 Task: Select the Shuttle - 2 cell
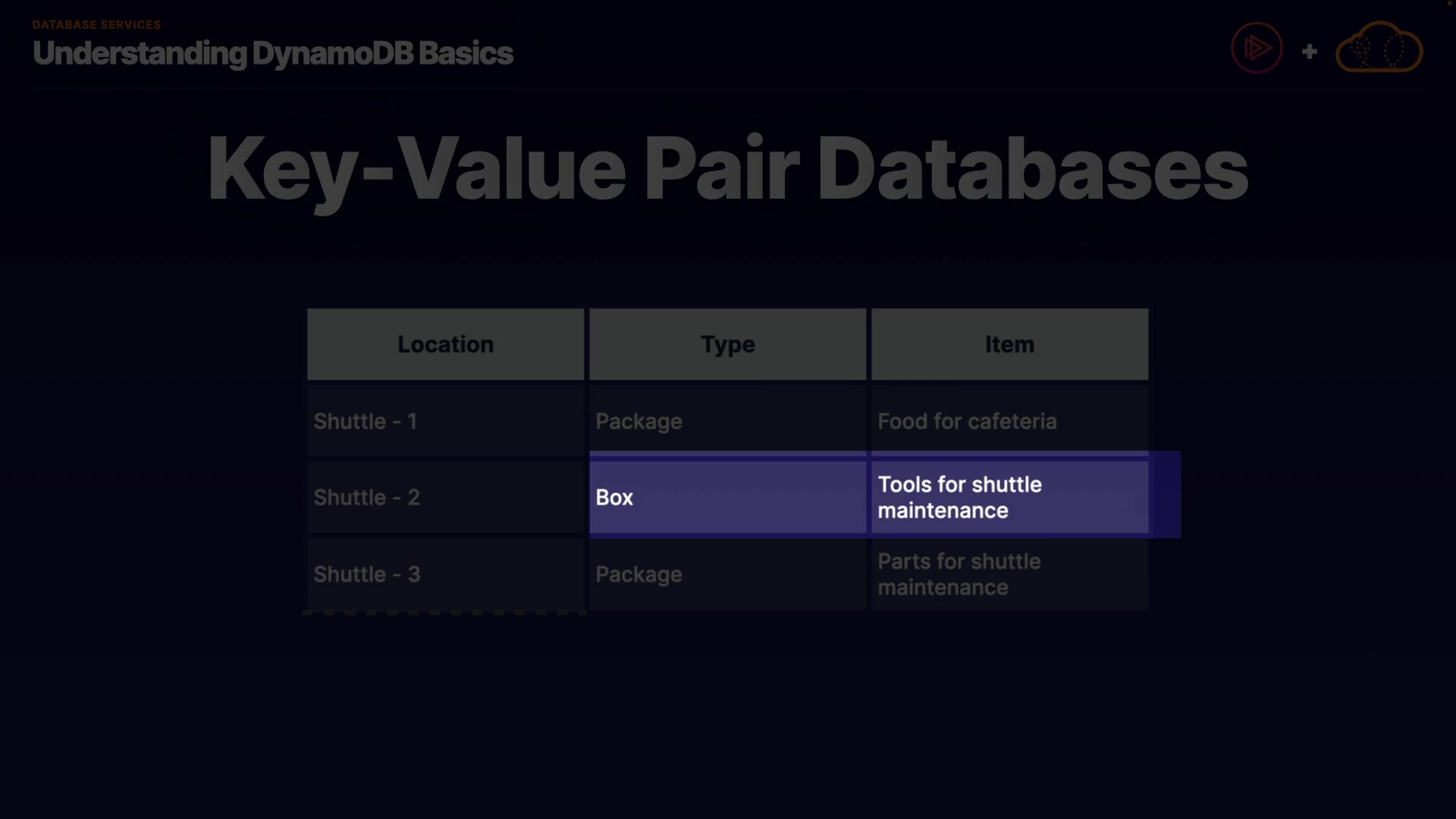point(445,497)
